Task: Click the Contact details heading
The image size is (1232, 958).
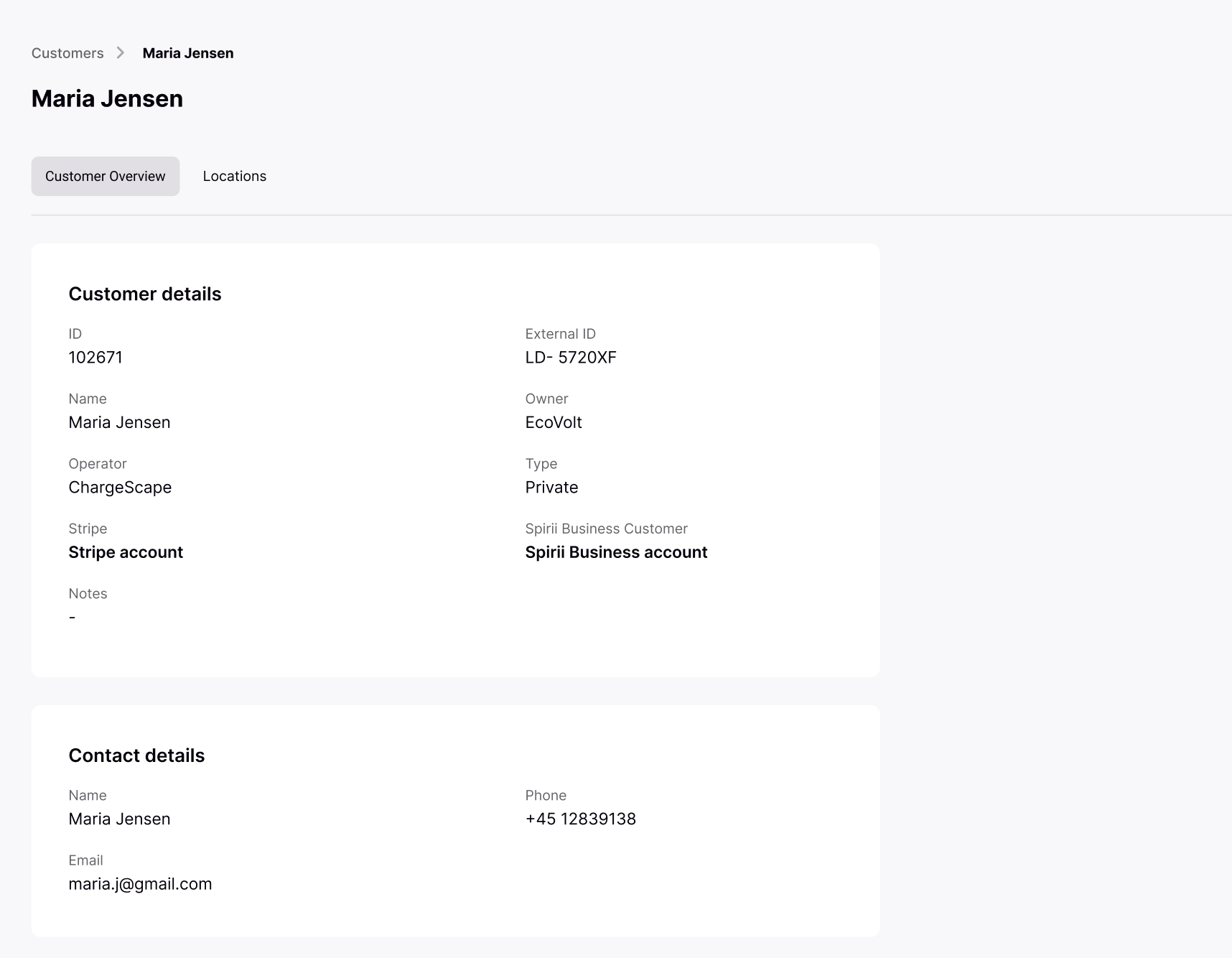Action: [x=136, y=755]
